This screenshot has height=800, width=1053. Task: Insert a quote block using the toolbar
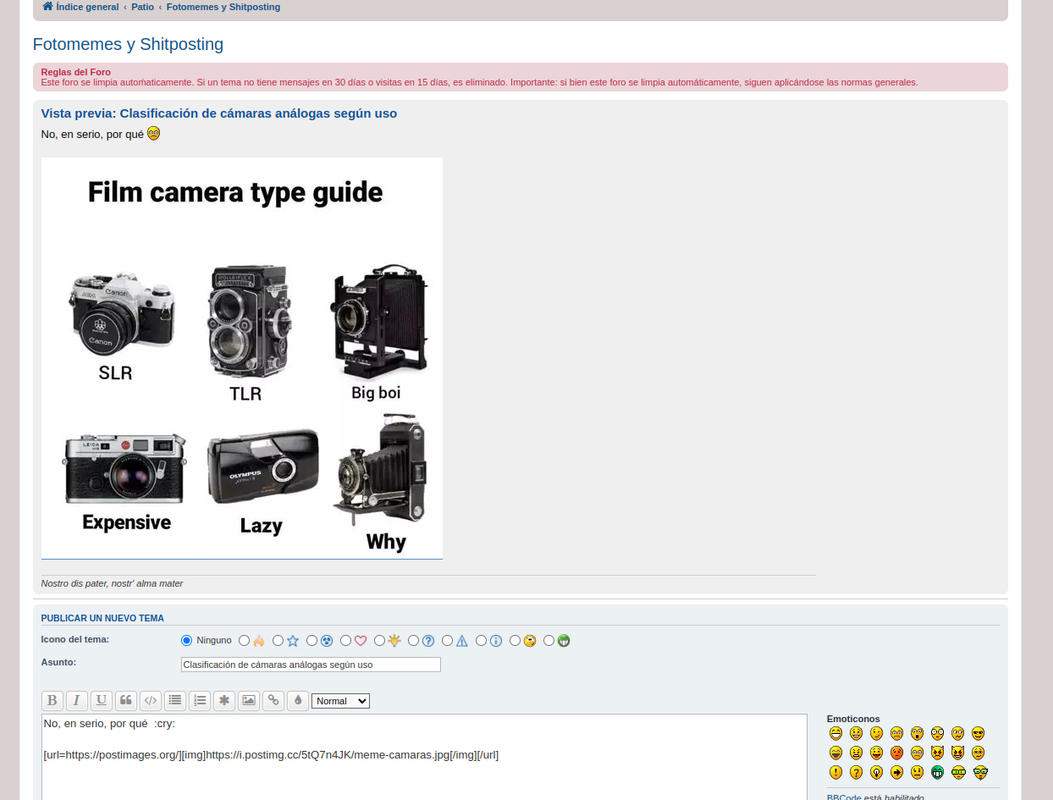pyautogui.click(x=126, y=701)
